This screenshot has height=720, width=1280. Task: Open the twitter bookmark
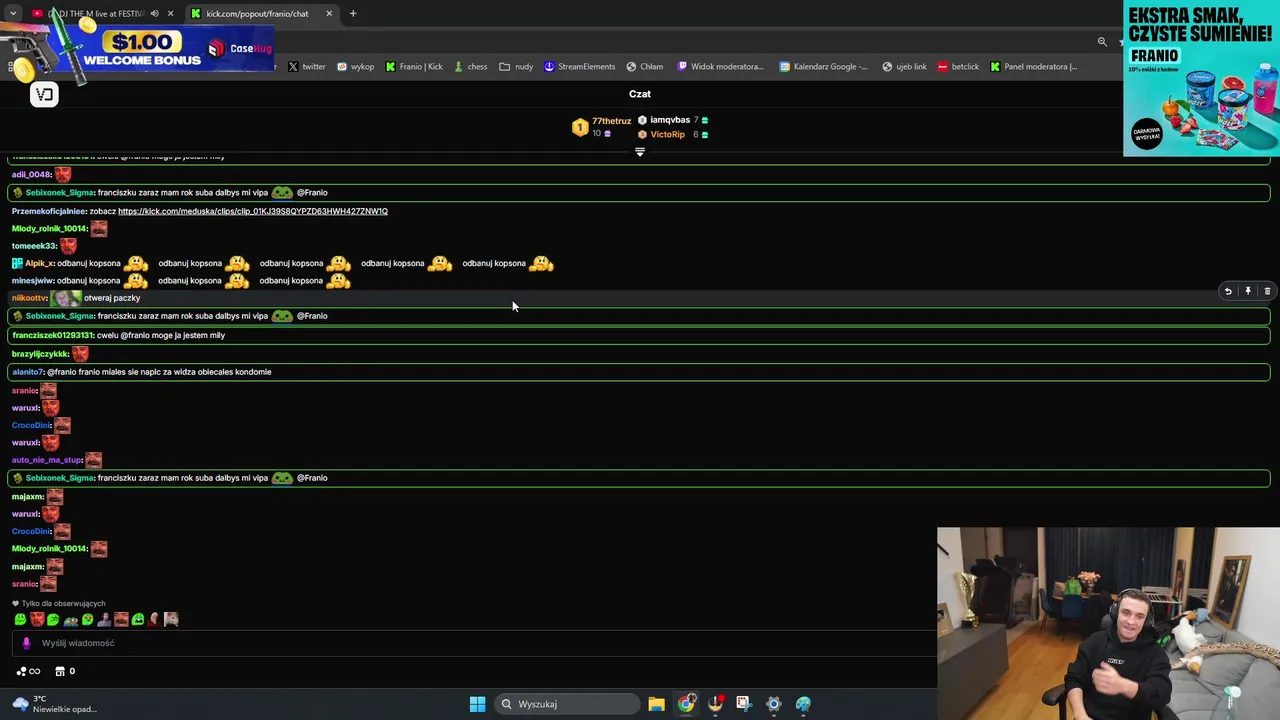pos(307,67)
